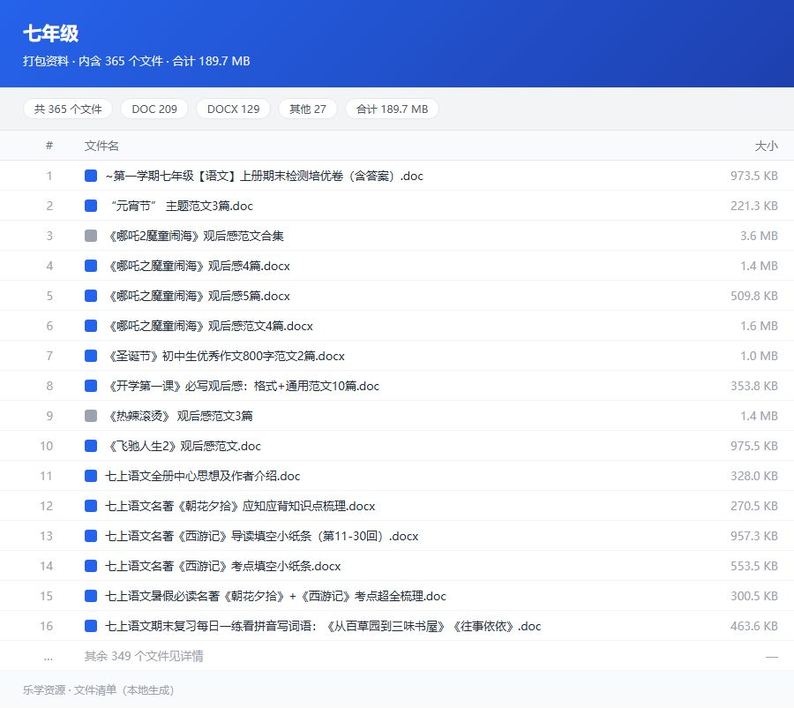Click the 353.8 KB size value
Image resolution: width=794 pixels, height=708 pixels.
click(754, 386)
